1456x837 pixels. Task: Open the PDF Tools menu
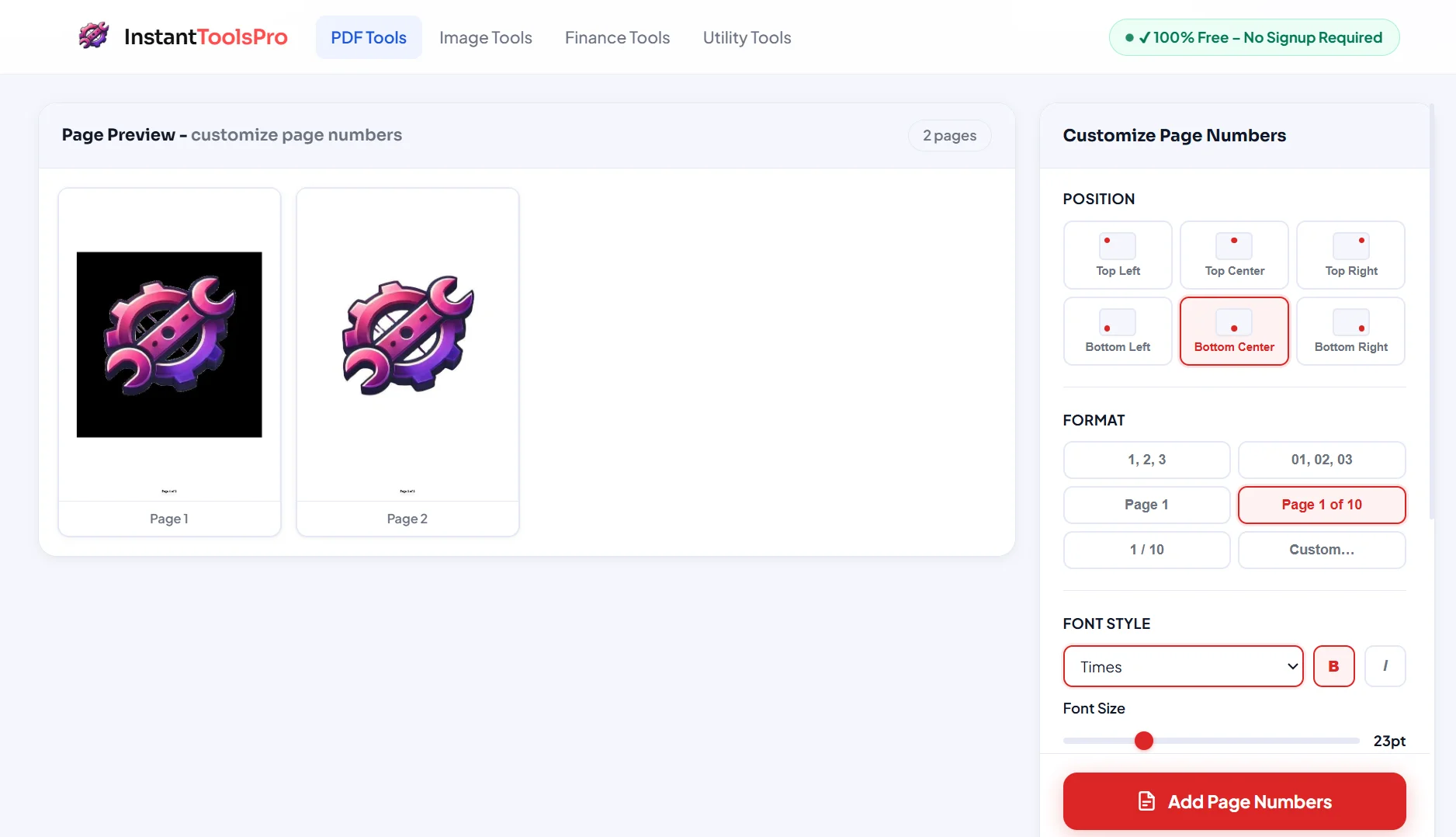pyautogui.click(x=369, y=37)
